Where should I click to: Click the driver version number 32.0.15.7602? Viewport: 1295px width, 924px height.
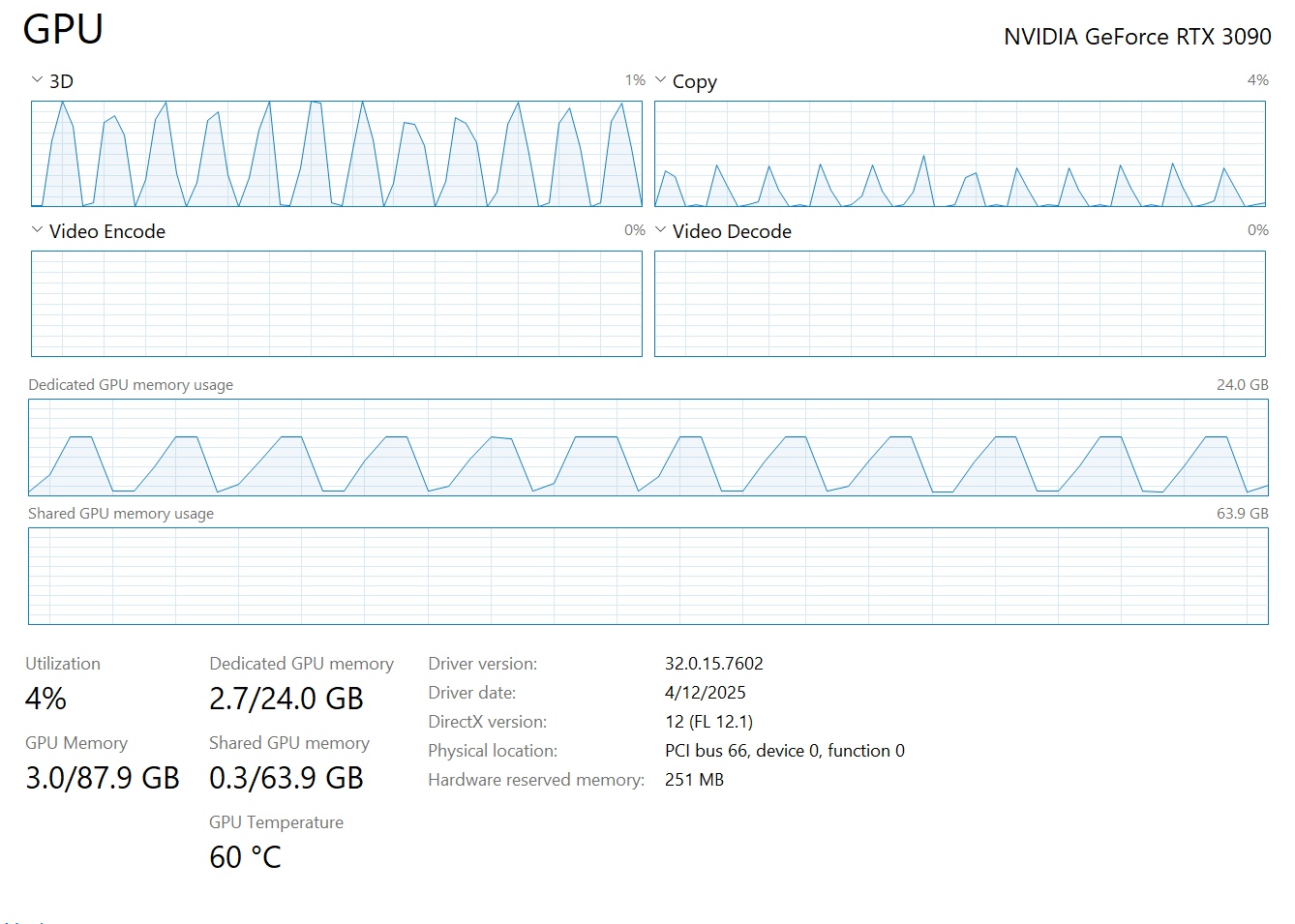tap(713, 664)
